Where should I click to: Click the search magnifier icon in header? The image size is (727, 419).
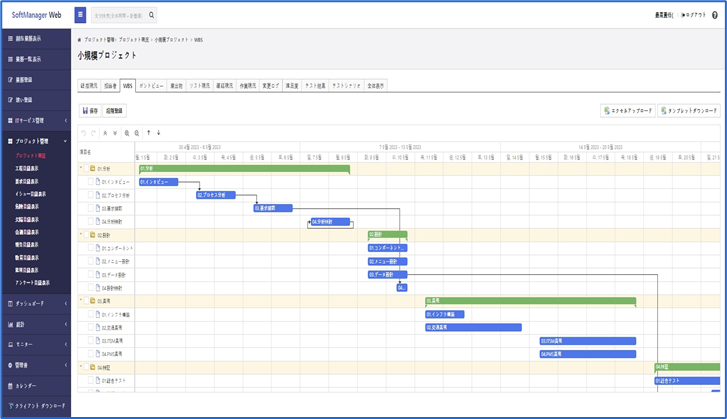[x=151, y=16]
